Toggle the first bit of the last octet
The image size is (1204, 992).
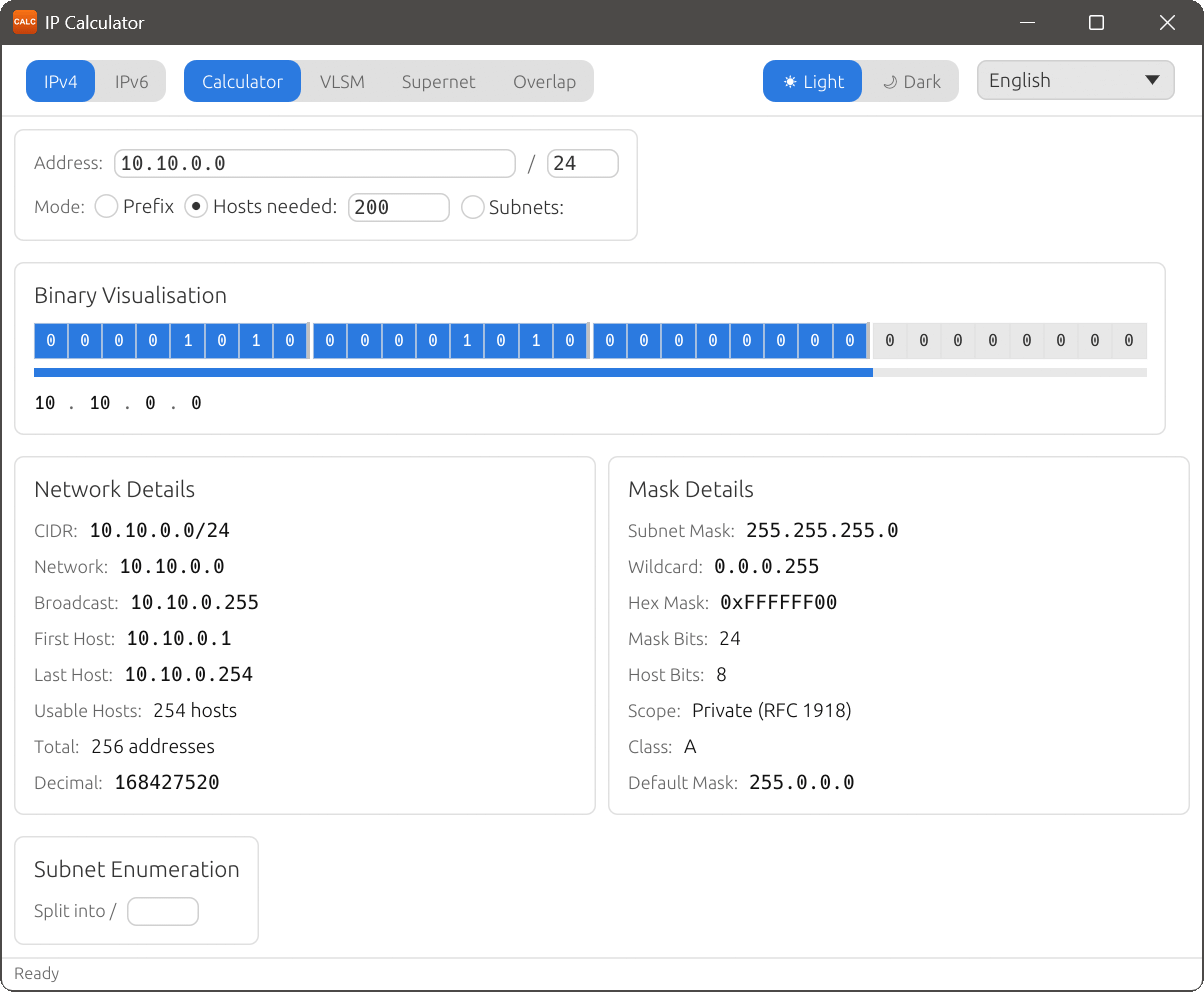pyautogui.click(x=890, y=340)
